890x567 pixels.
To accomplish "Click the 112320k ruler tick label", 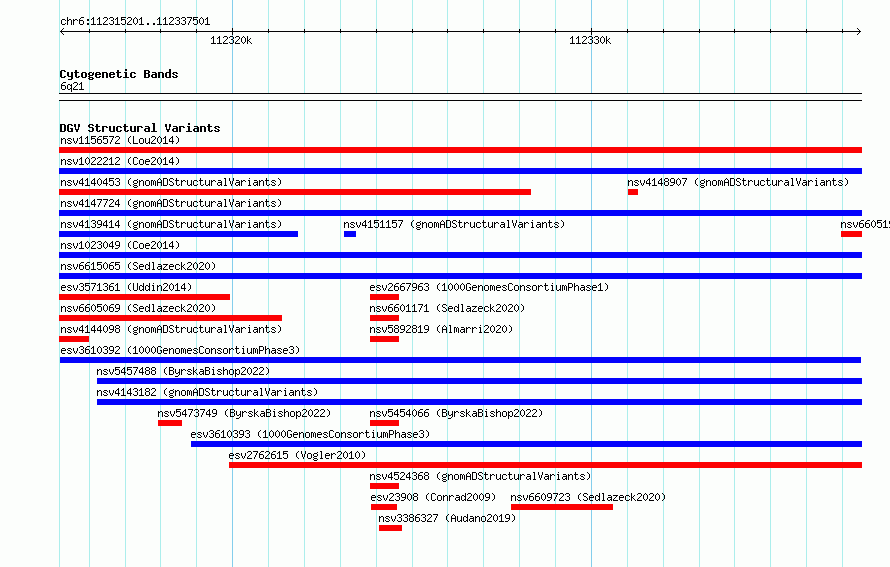I will click(x=231, y=40).
